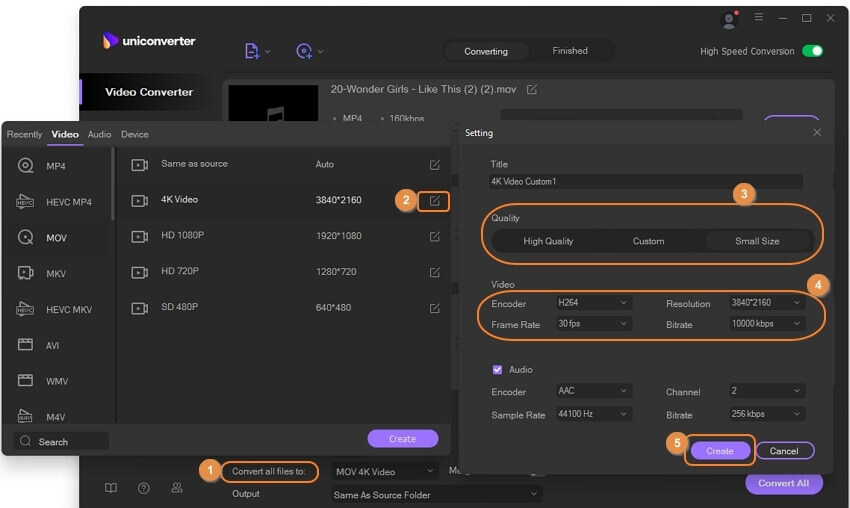The height and width of the screenshot is (508, 850).
Task: Click Cancel in the Setting dialog
Action: click(x=784, y=451)
